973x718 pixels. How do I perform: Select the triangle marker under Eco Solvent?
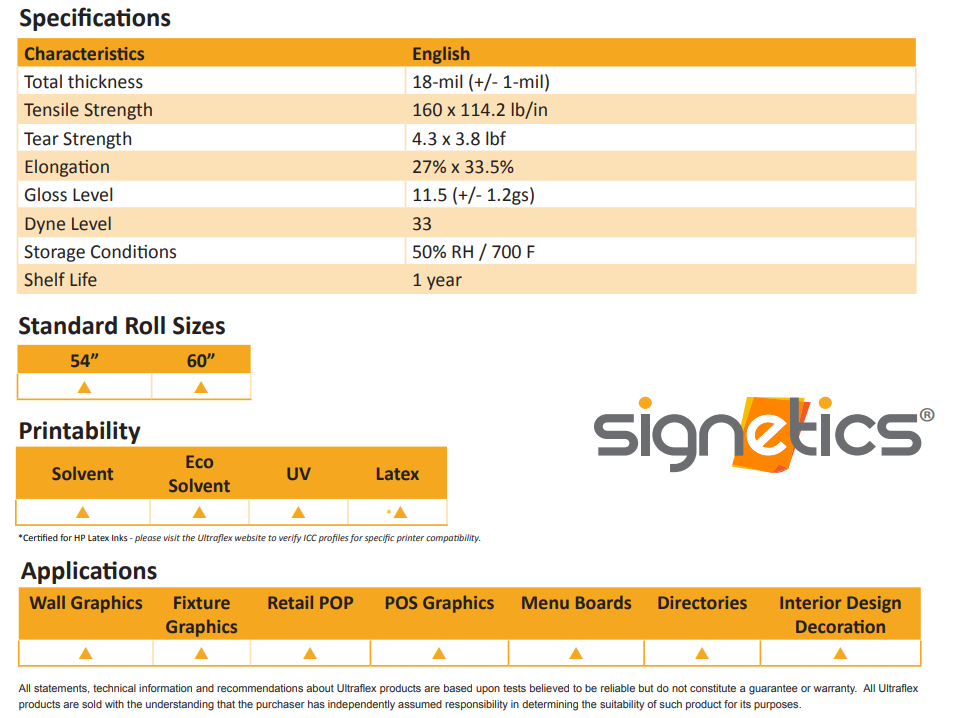click(x=199, y=513)
